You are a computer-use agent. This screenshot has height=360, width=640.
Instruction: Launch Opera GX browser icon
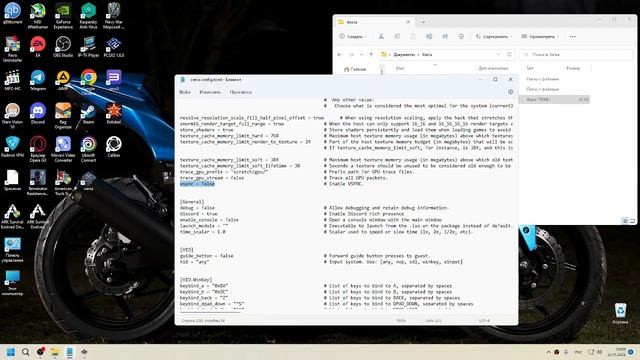pos(38,149)
